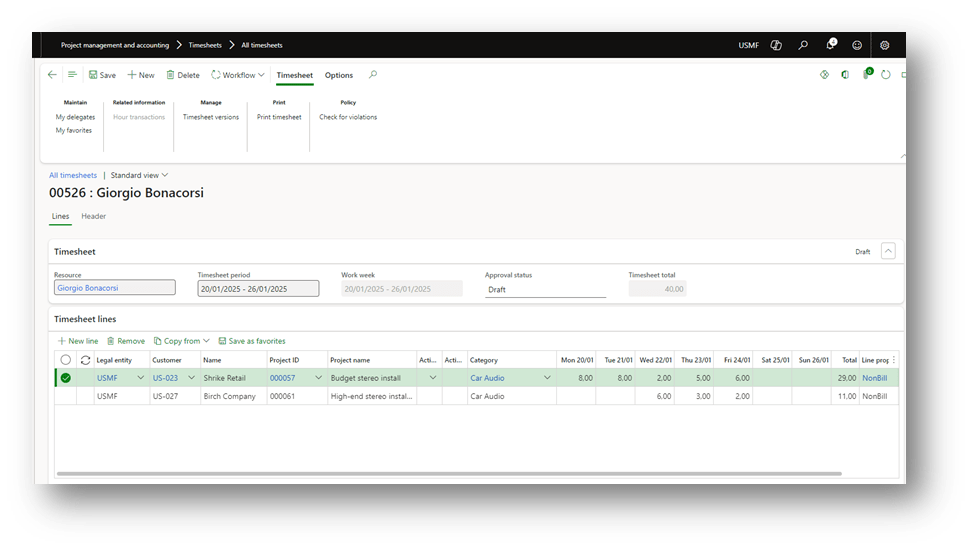Click the refresh page icon
The image size is (971, 549).
pyautogui.click(x=885, y=75)
